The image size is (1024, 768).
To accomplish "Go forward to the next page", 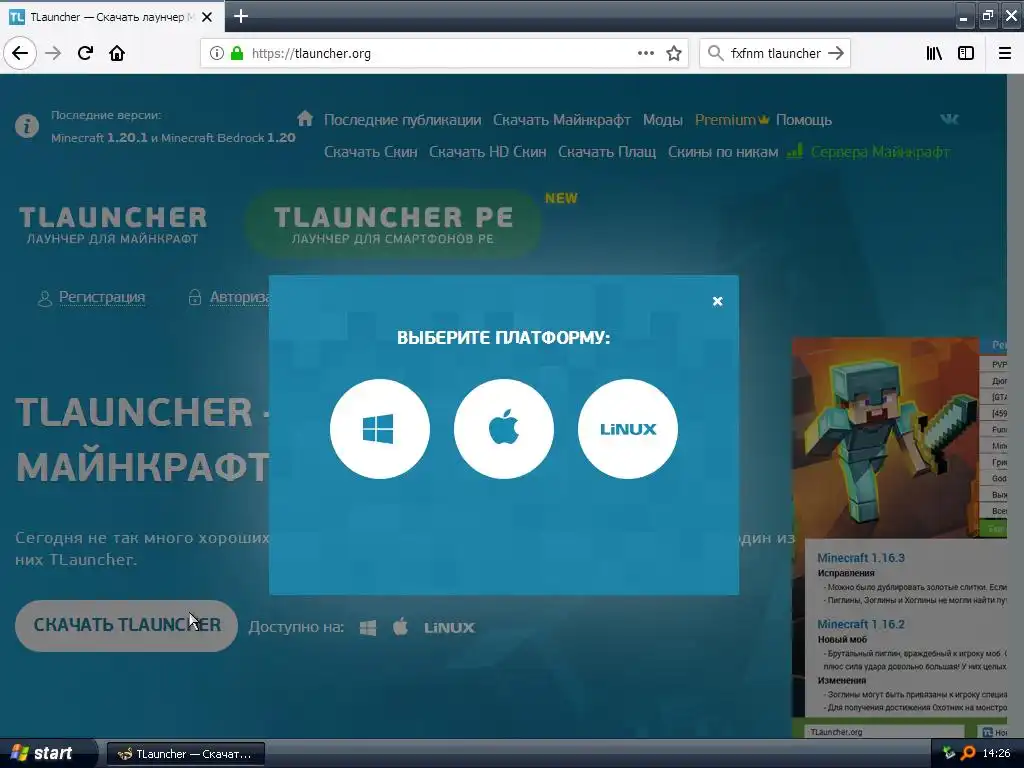I will pos(54,53).
